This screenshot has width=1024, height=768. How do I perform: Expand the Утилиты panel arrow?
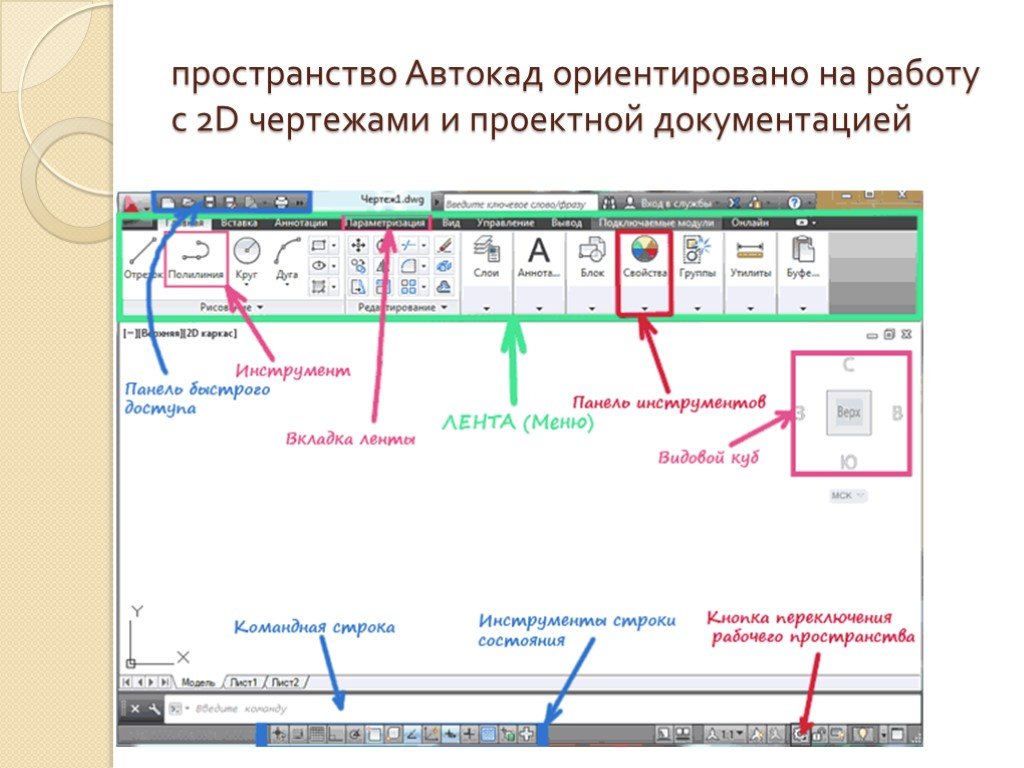(750, 308)
